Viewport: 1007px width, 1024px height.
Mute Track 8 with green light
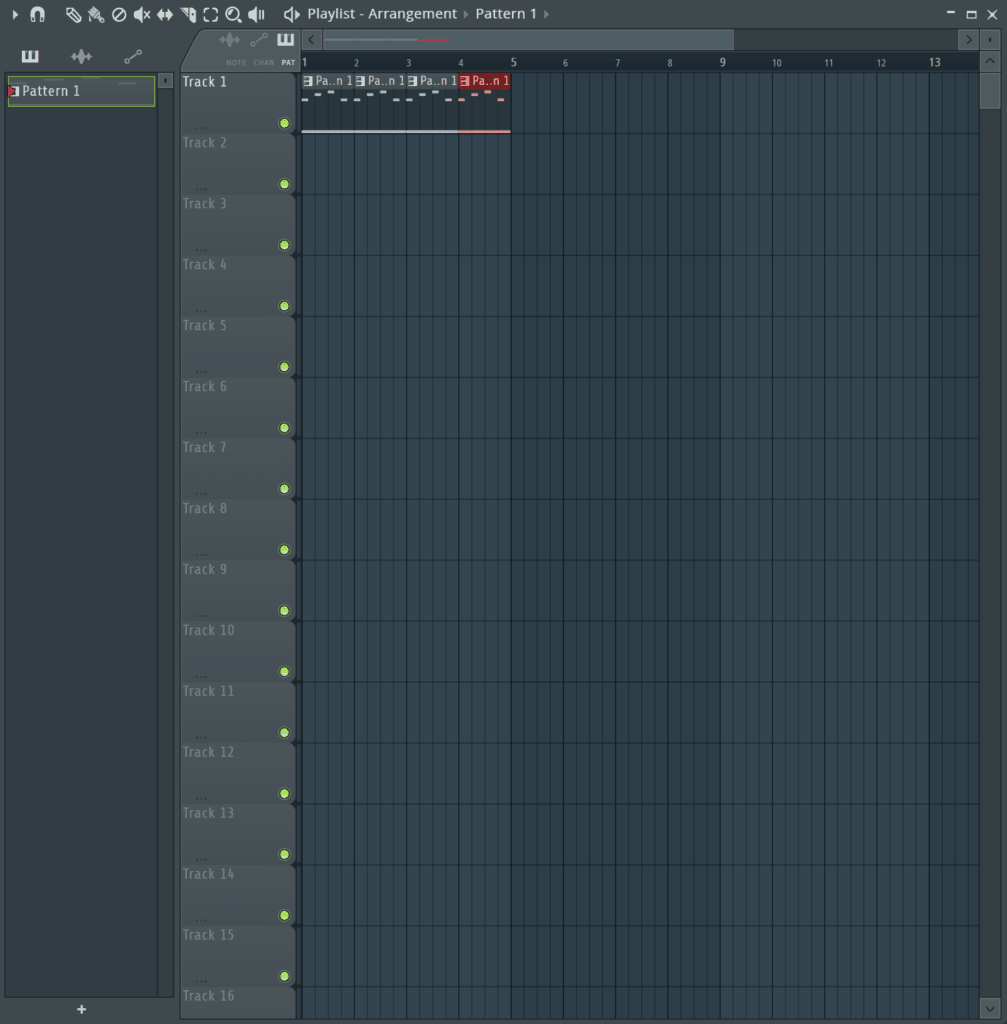(x=284, y=550)
